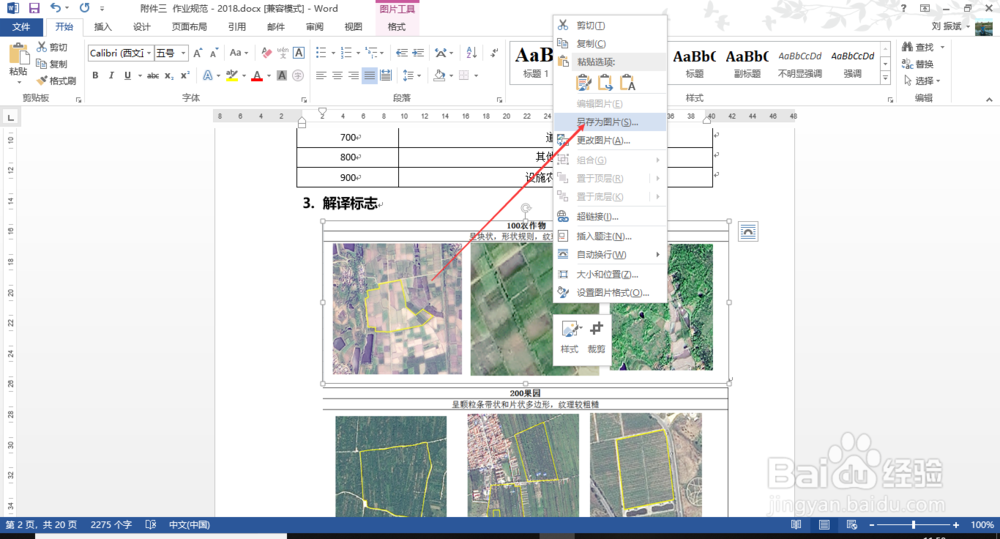
Task: Click keep source formatting paste option
Action: [583, 83]
